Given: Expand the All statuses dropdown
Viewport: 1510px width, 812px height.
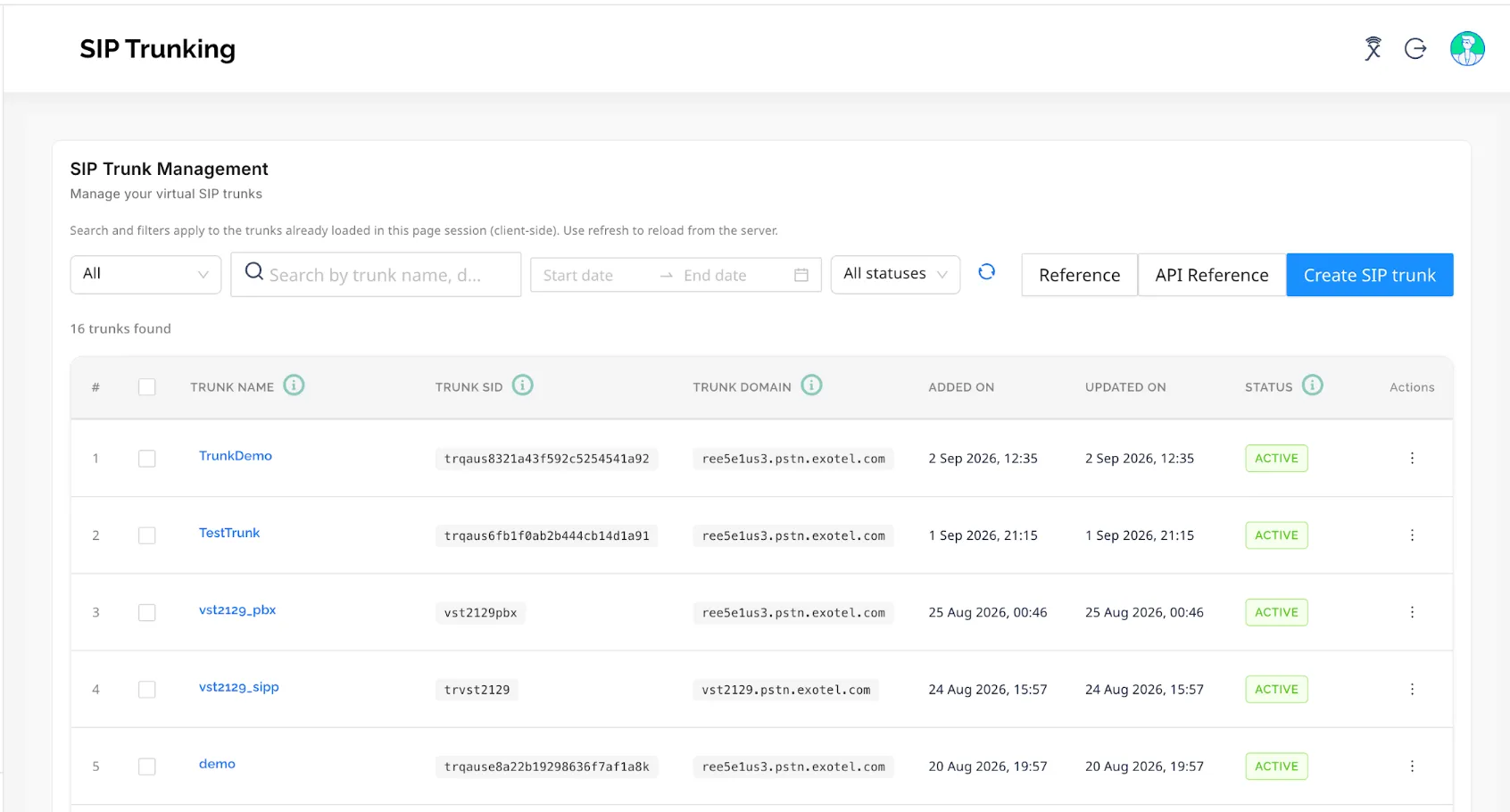Looking at the screenshot, I should pos(895,274).
